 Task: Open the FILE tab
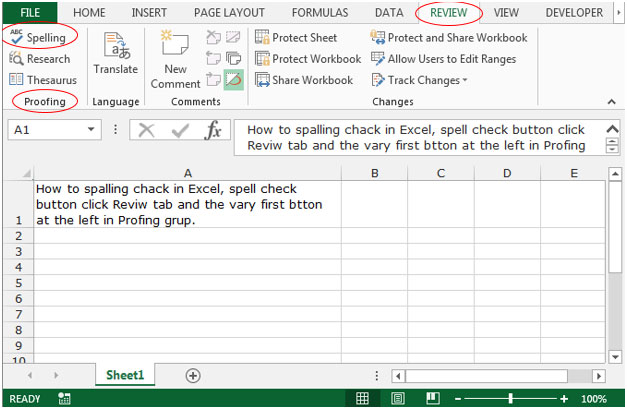[30, 12]
